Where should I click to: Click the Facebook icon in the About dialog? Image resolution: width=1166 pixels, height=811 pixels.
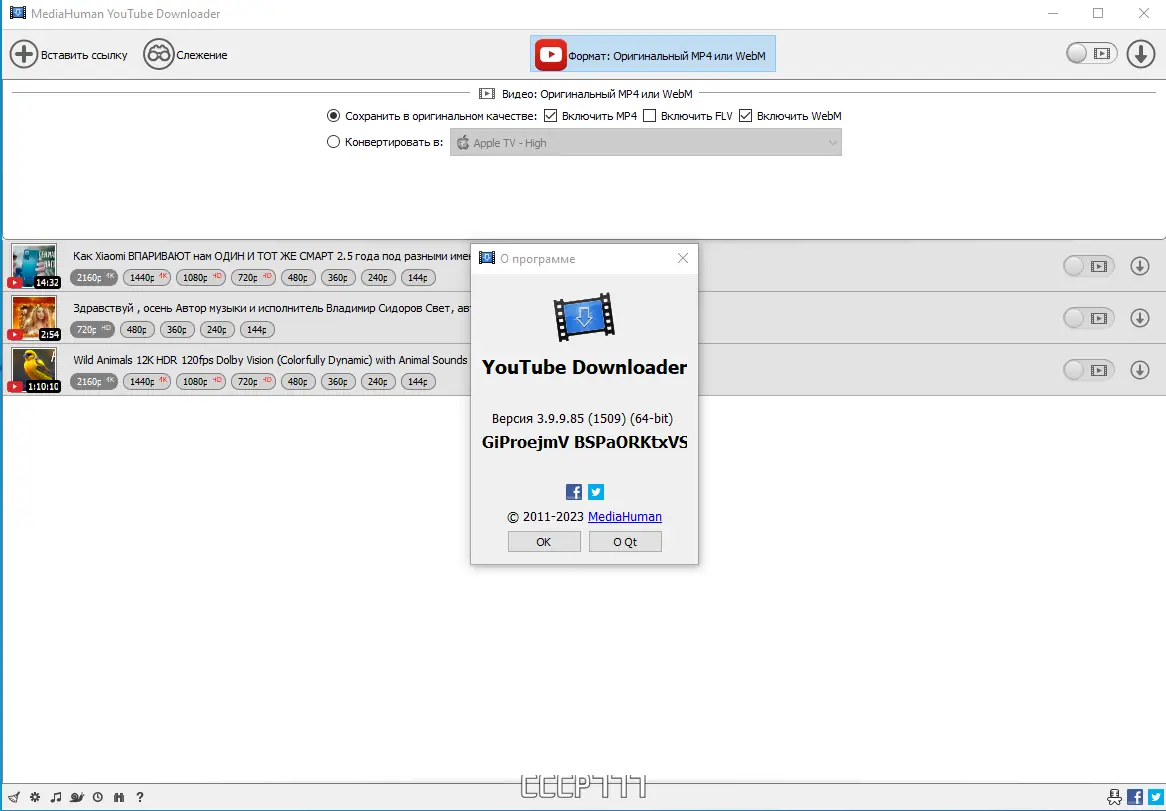tap(573, 491)
